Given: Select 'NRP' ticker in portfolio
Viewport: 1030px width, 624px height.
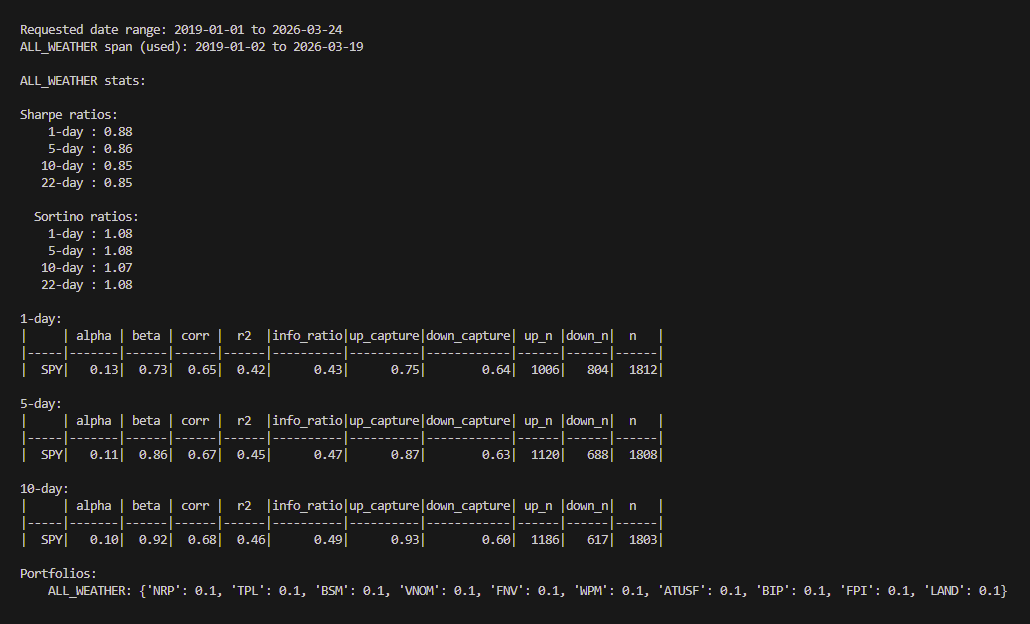Looking at the screenshot, I should 163,591.
